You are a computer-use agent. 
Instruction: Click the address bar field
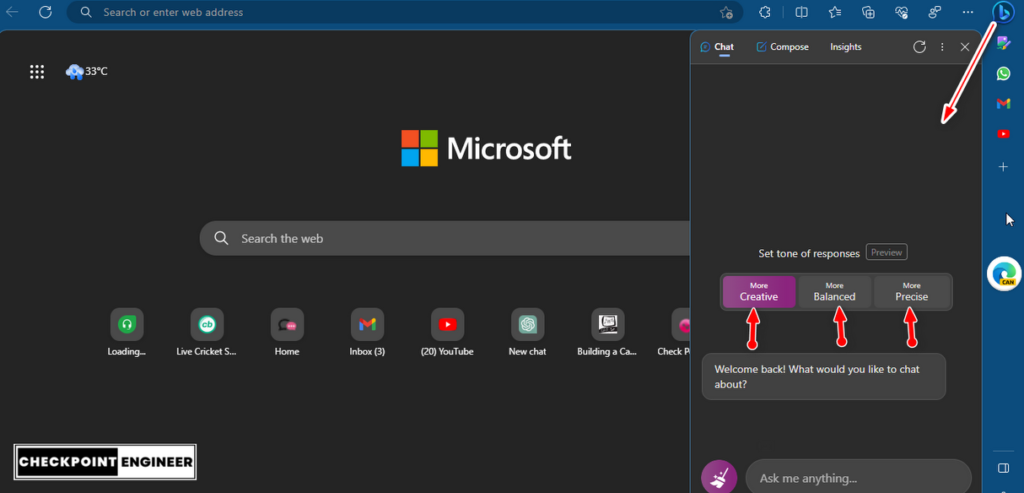[x=404, y=12]
